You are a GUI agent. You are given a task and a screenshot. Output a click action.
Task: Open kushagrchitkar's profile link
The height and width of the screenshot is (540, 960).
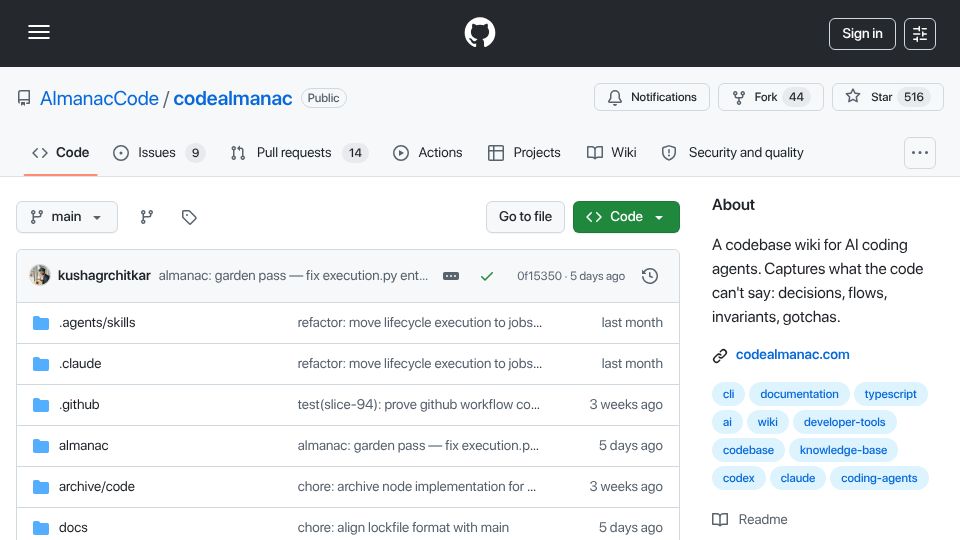click(x=104, y=276)
